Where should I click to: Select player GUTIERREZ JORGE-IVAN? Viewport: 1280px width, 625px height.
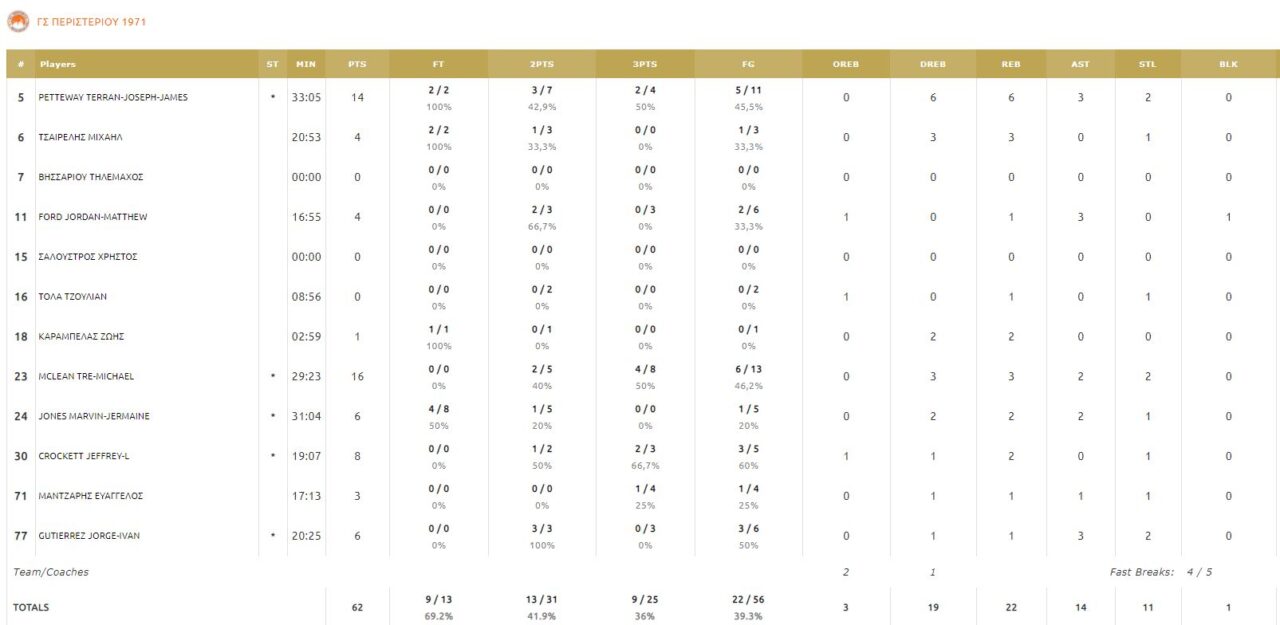tap(89, 536)
